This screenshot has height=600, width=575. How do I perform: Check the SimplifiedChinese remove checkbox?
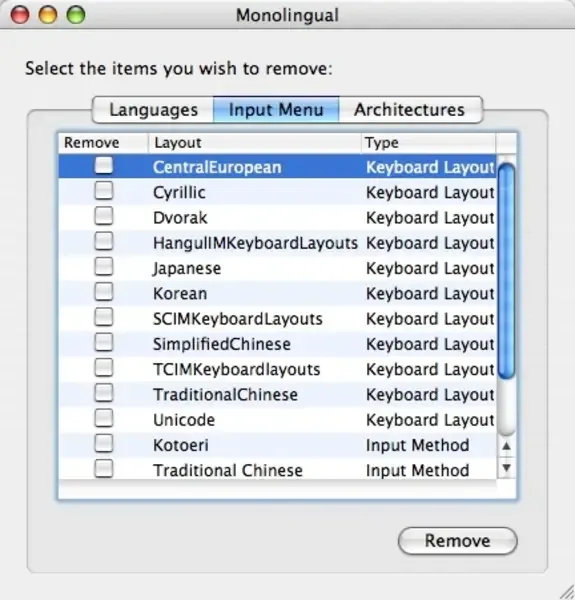(x=104, y=342)
